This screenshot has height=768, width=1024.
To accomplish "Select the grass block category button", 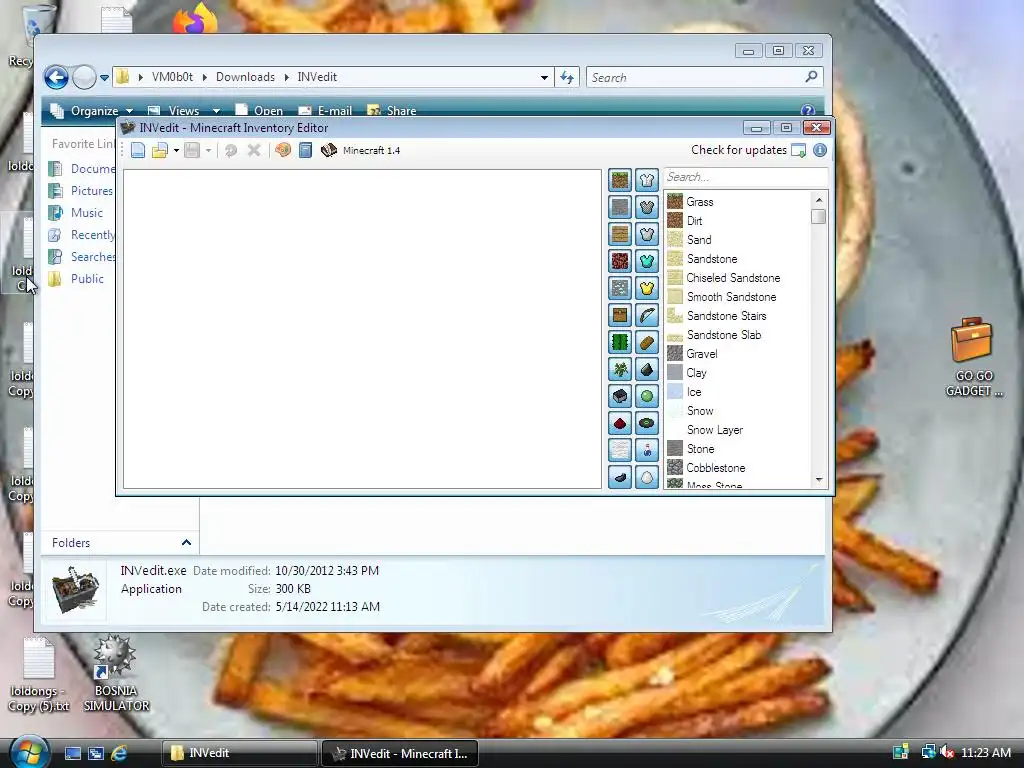I will 620,180.
